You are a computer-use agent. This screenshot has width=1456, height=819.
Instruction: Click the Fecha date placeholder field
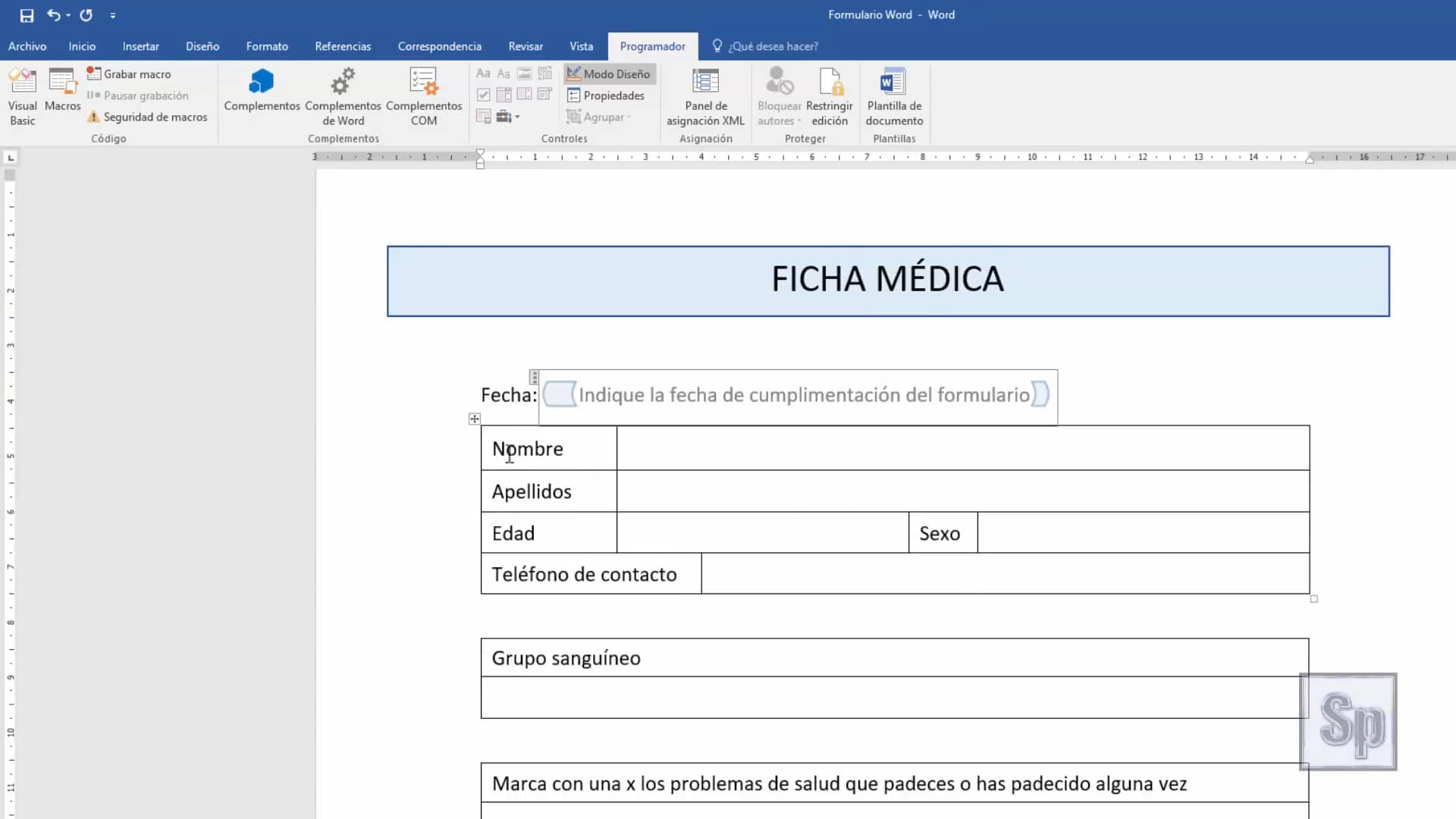[x=796, y=395]
